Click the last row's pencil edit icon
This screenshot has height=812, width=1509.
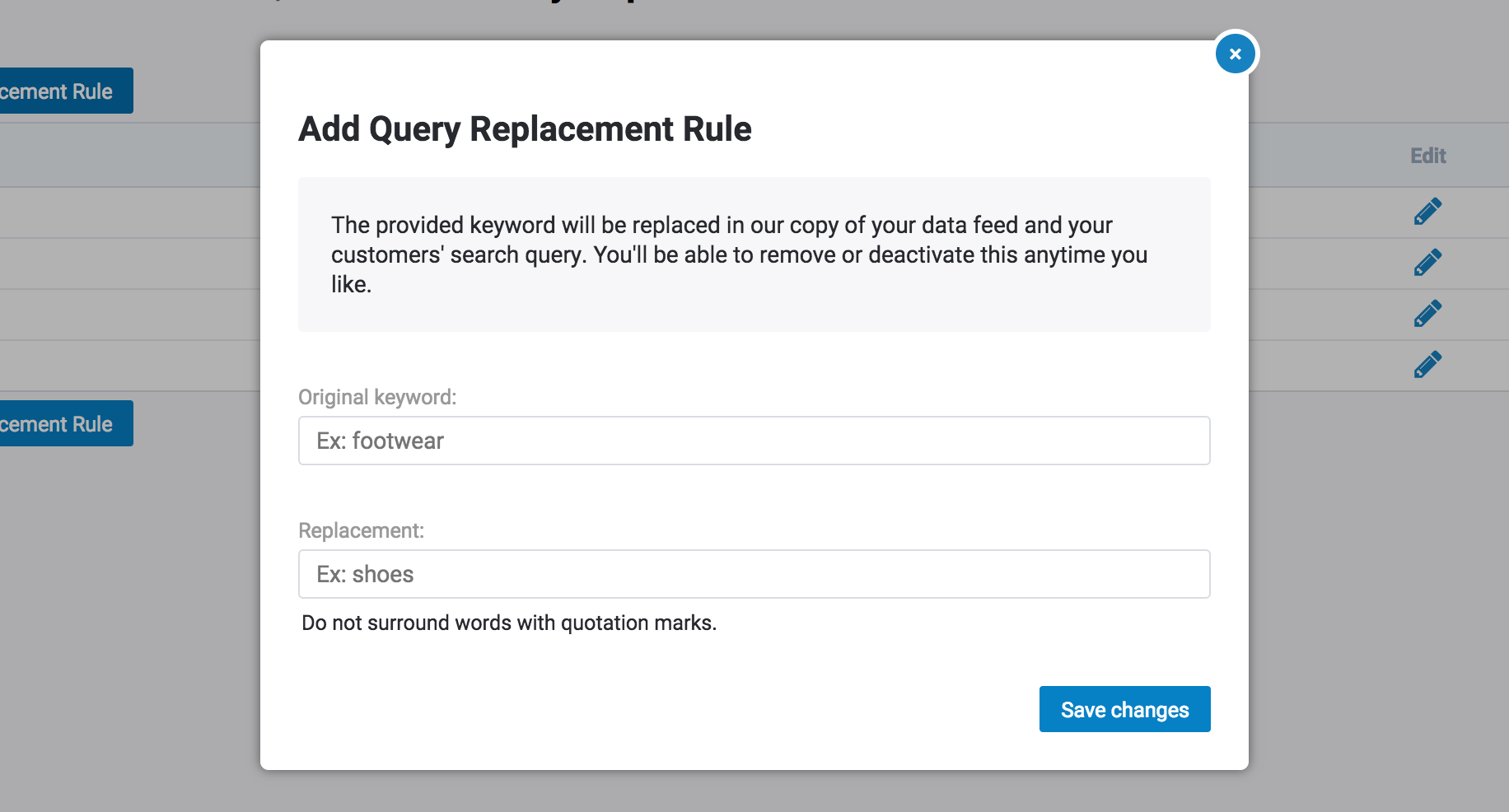click(x=1427, y=365)
